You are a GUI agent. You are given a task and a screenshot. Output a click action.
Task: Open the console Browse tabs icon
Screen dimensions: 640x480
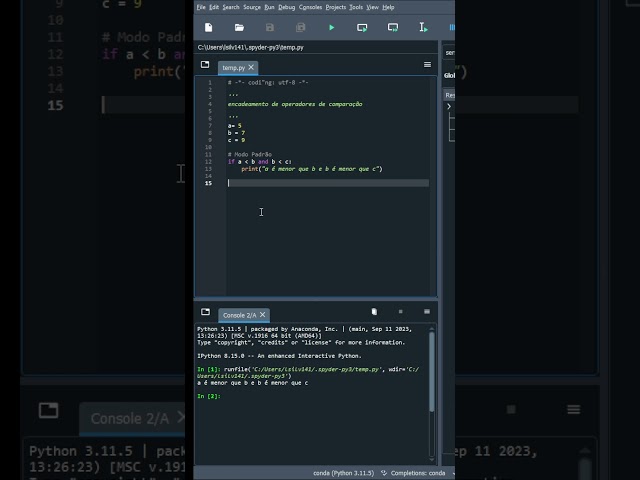click(205, 312)
